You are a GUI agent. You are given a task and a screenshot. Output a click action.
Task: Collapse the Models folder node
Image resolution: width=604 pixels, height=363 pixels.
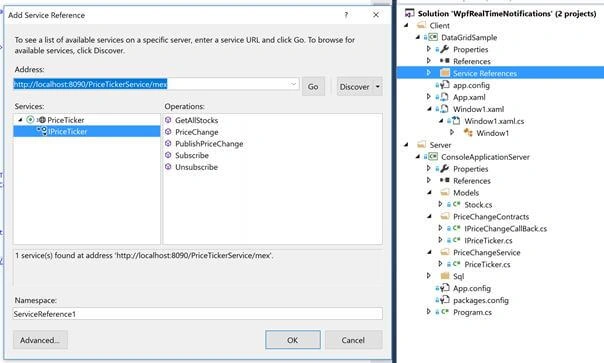[x=429, y=193]
